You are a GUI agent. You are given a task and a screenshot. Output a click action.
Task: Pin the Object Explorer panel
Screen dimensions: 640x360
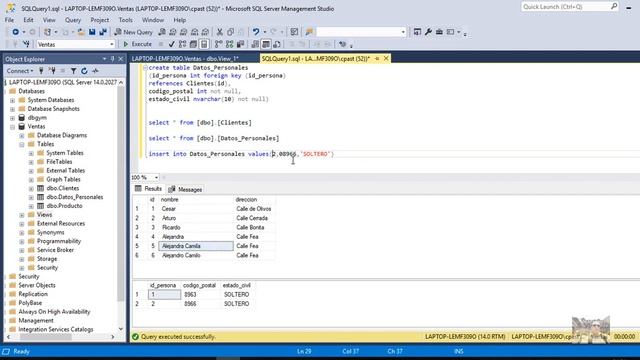pyautogui.click(x=113, y=59)
